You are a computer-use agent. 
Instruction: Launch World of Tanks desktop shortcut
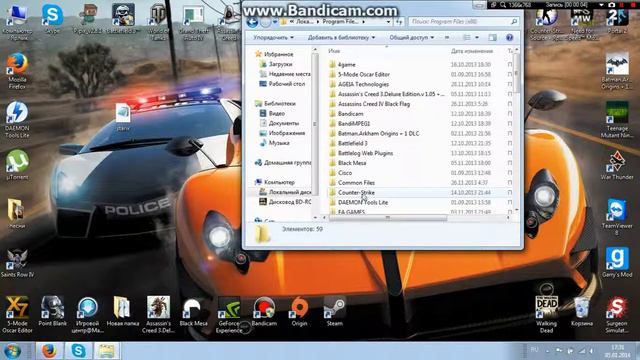158,22
